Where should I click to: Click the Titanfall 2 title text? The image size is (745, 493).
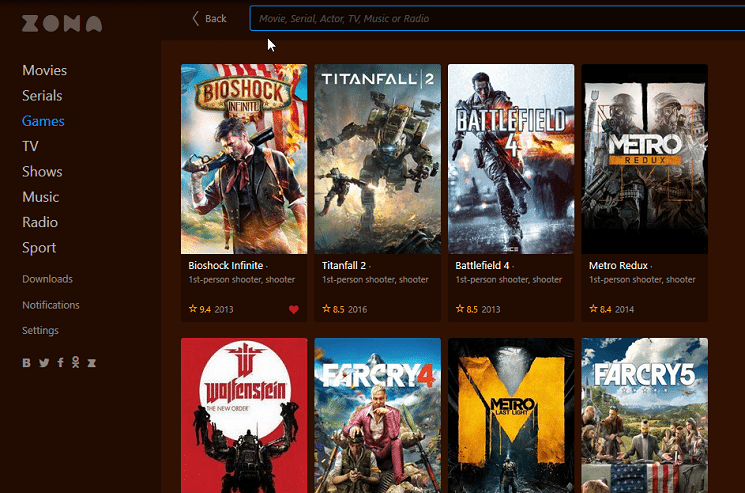click(344, 265)
